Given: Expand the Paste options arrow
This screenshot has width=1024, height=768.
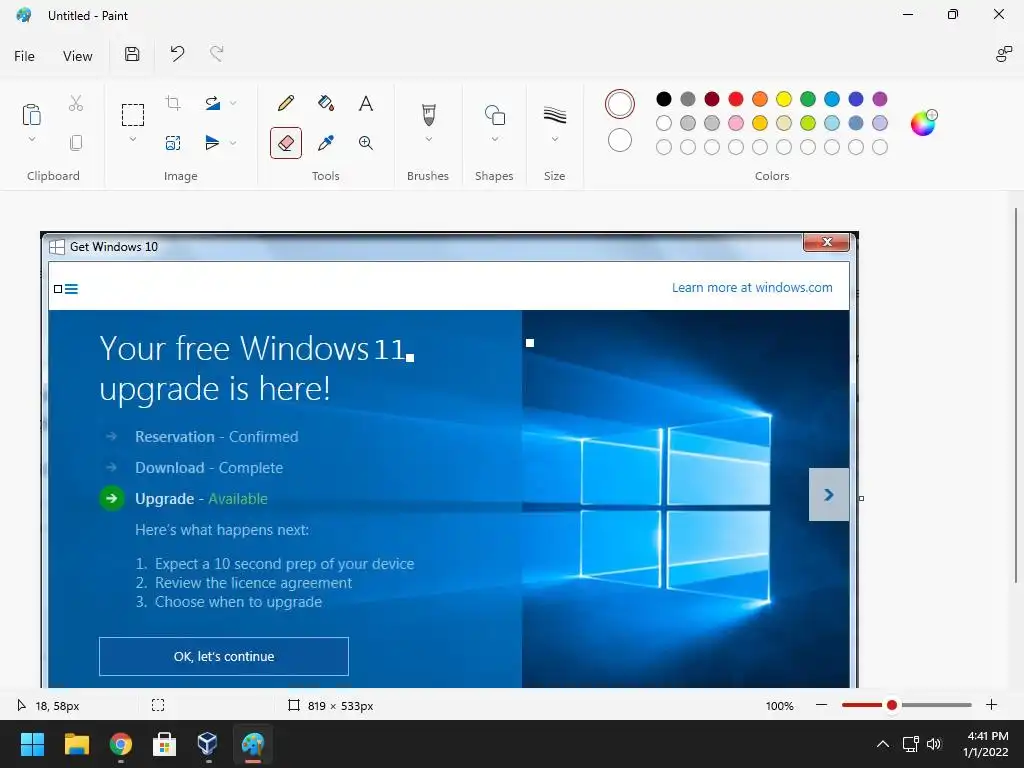Looking at the screenshot, I should coord(31,139).
